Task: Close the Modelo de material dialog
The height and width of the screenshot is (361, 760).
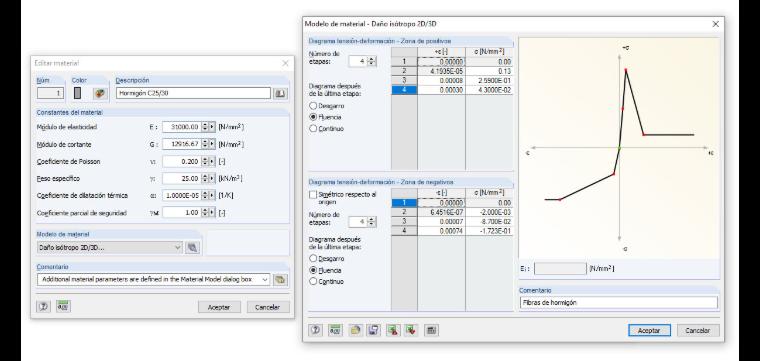Action: click(x=715, y=24)
